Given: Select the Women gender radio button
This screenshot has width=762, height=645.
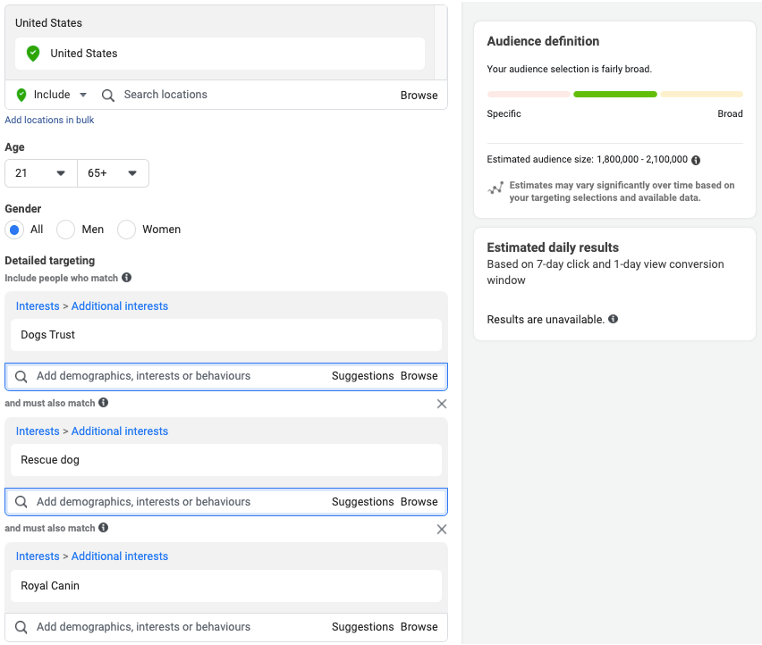Looking at the screenshot, I should point(127,230).
